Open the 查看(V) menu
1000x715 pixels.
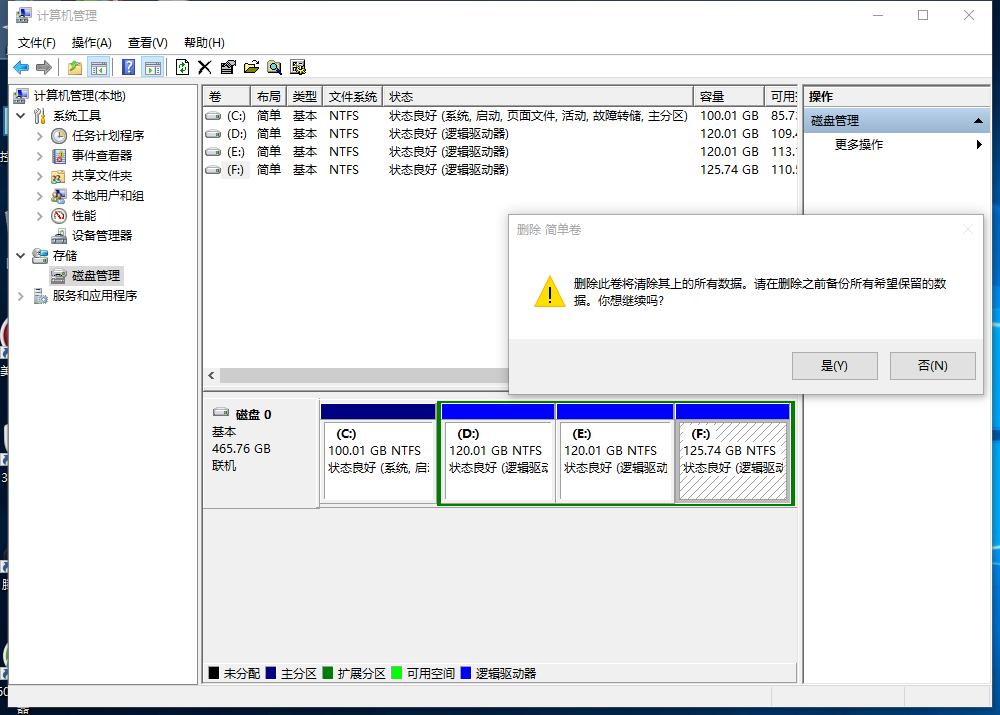pyautogui.click(x=147, y=43)
